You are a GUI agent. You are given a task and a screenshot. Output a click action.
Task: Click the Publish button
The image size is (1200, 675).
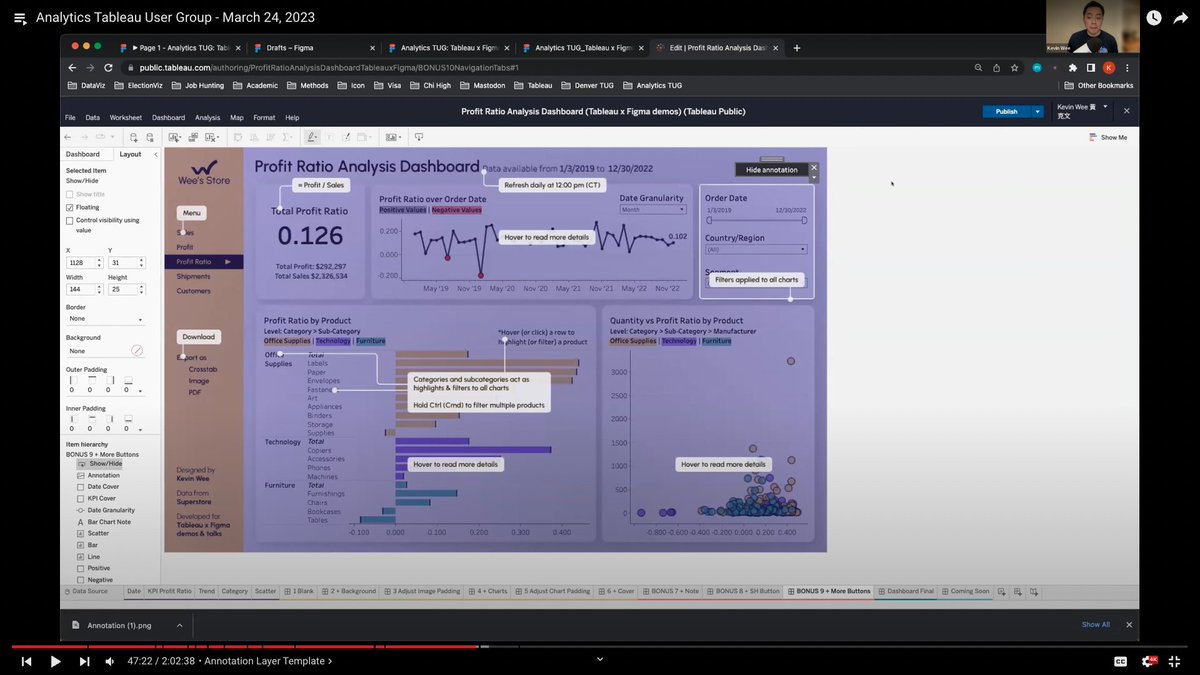[x=1007, y=111]
